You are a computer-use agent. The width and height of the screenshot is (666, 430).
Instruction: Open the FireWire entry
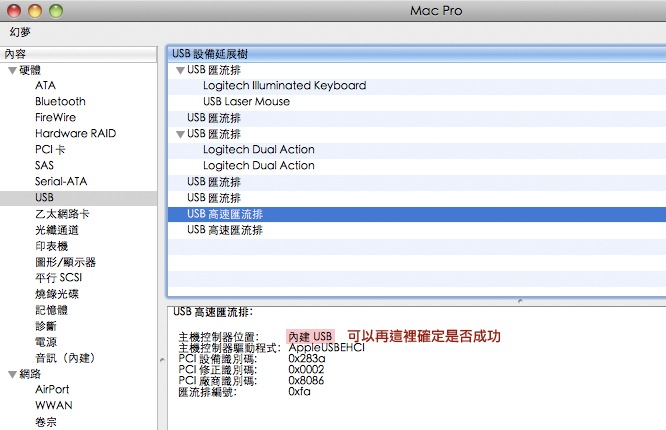(55, 117)
